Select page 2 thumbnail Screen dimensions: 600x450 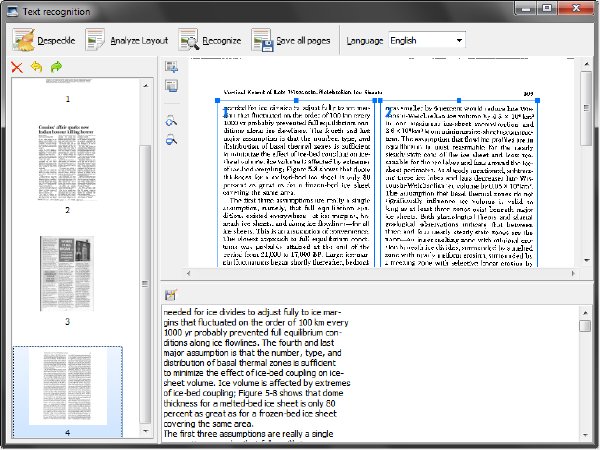(67, 162)
